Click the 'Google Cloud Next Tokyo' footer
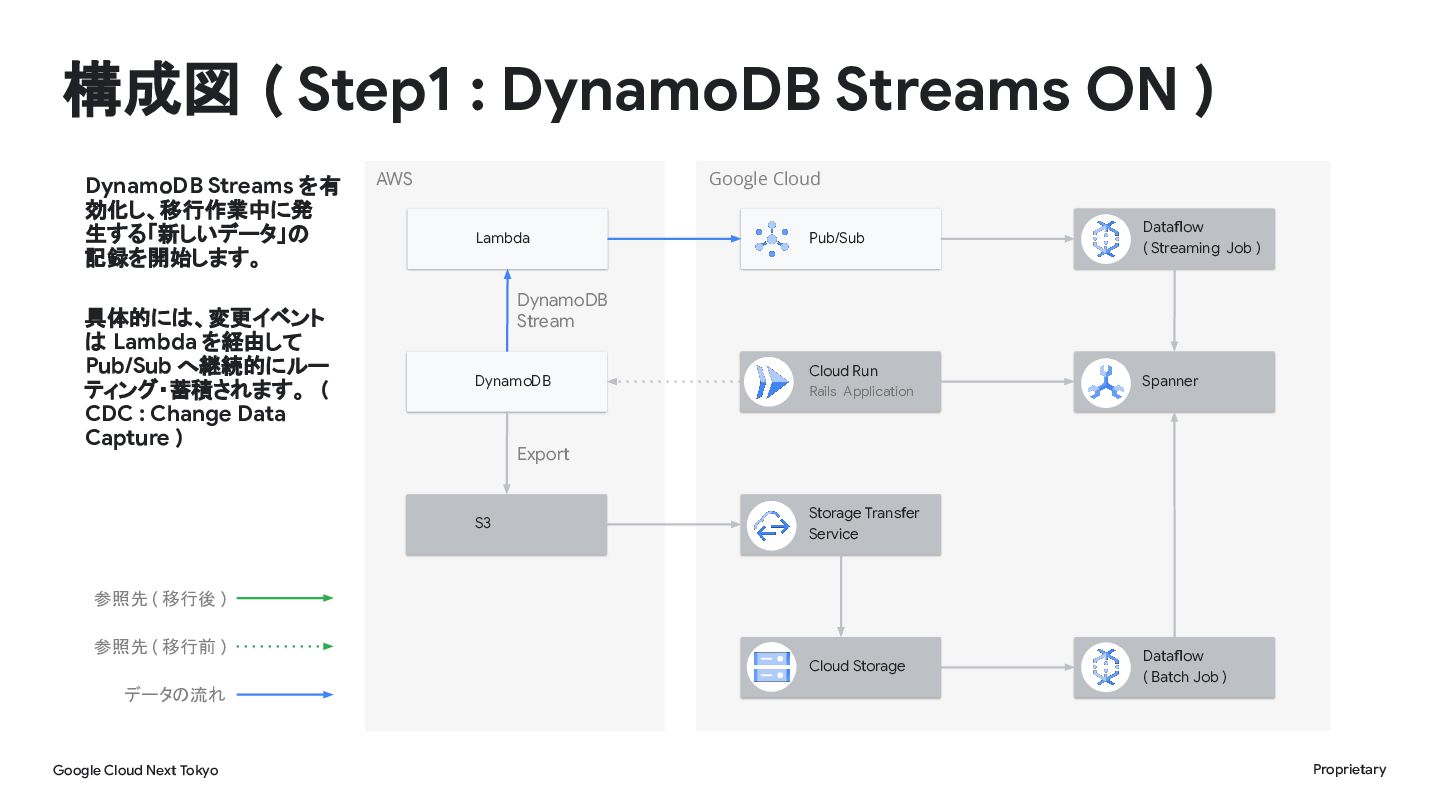 point(135,770)
